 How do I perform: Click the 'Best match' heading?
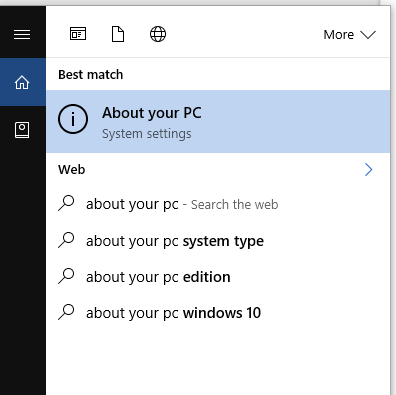point(91,75)
